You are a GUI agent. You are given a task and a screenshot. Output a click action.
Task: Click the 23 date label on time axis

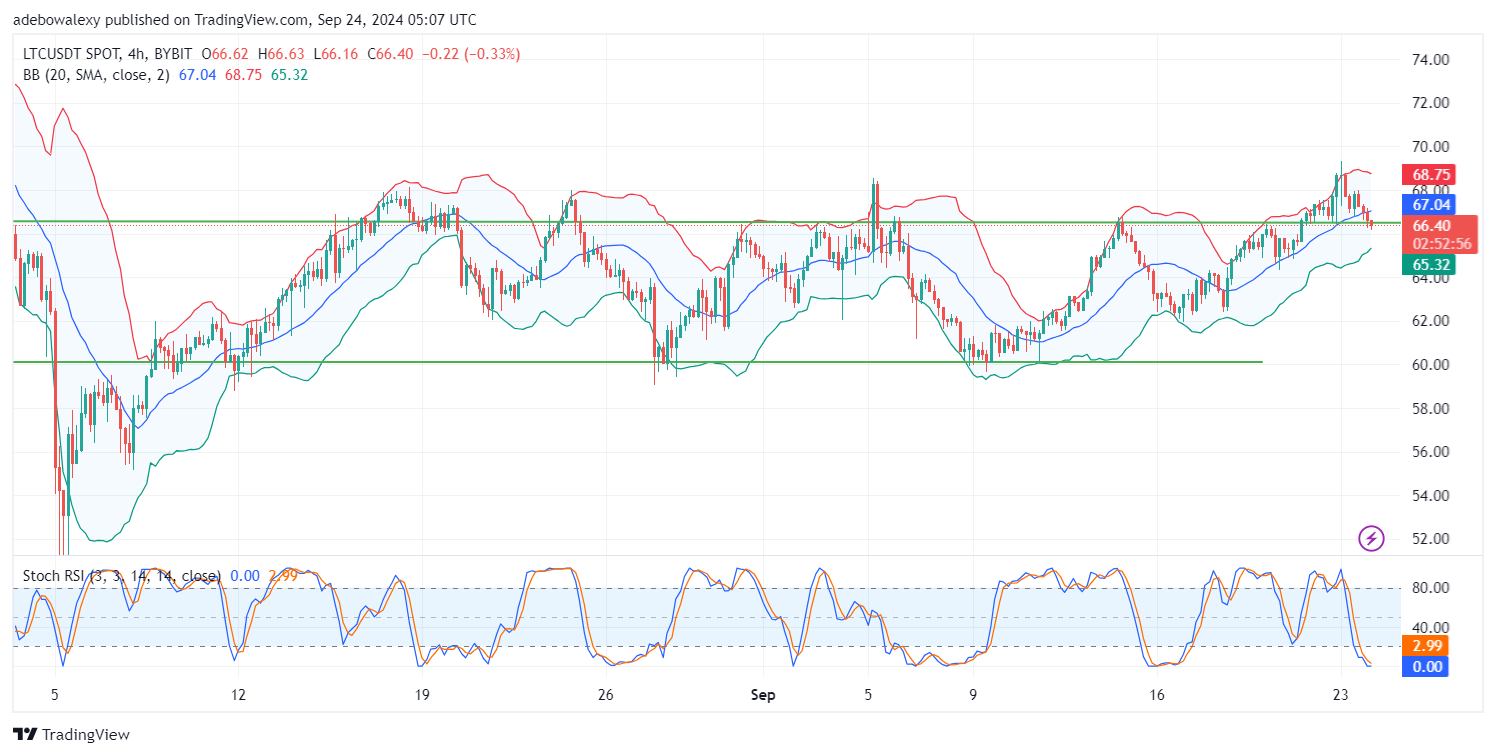point(1342,694)
